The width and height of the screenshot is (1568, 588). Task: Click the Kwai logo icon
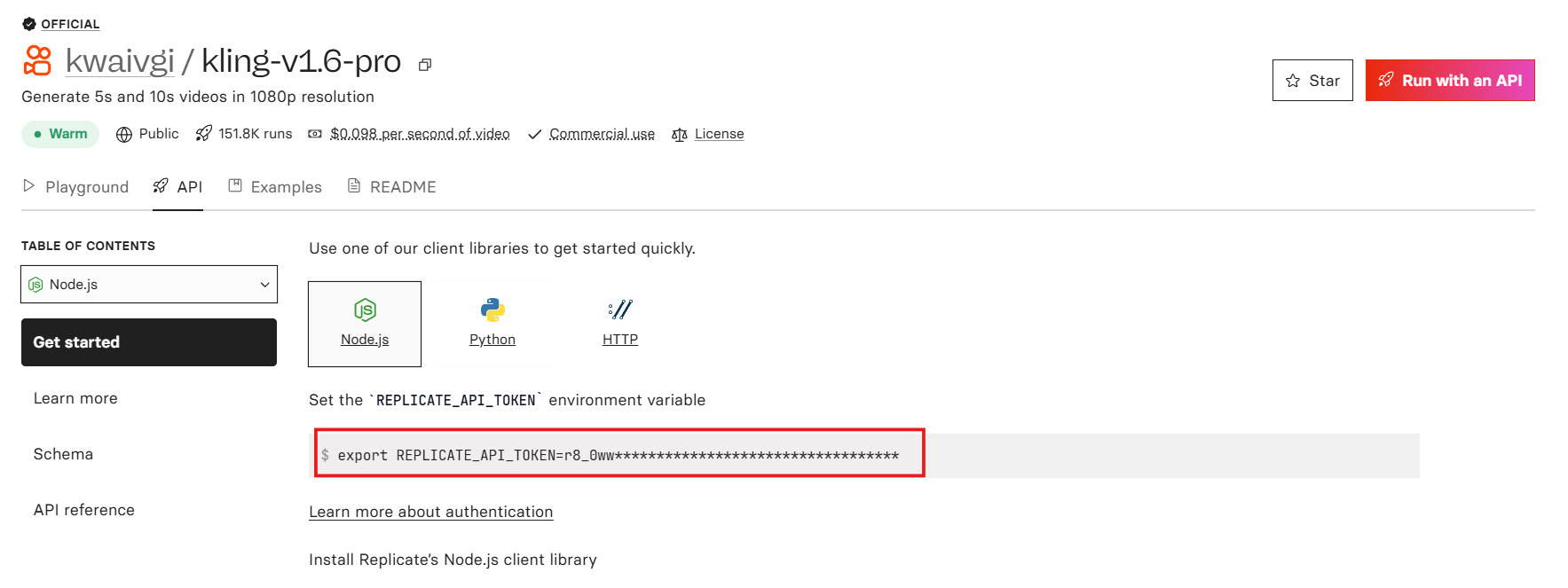37,60
